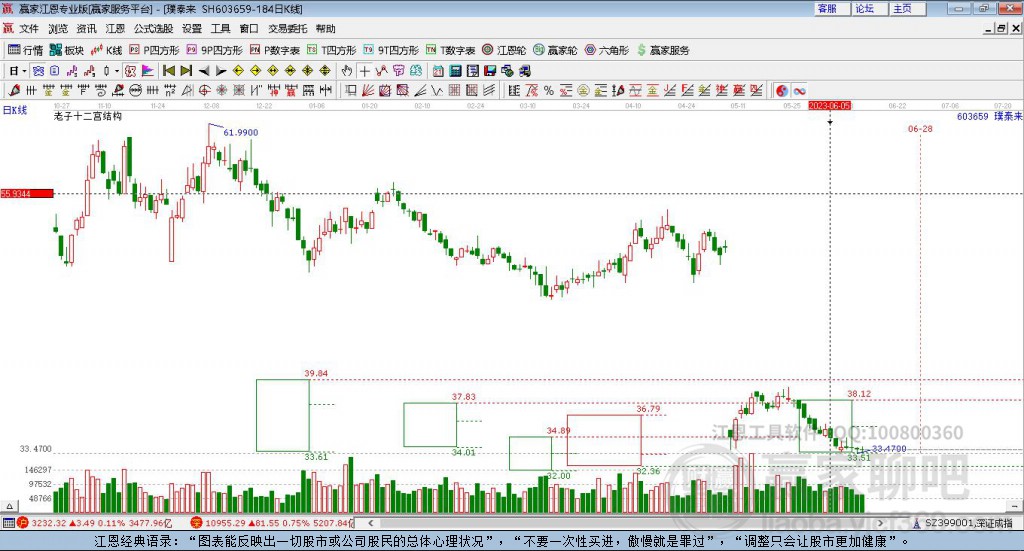Click the 论坛 forum button

pyautogui.click(x=870, y=8)
